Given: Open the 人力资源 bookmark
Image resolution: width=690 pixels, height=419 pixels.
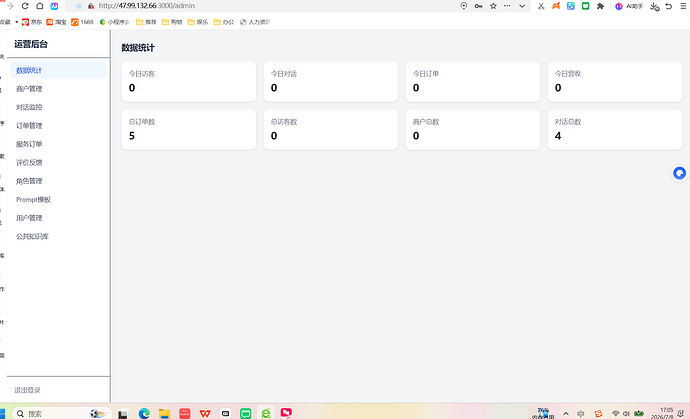Looking at the screenshot, I should (x=255, y=22).
